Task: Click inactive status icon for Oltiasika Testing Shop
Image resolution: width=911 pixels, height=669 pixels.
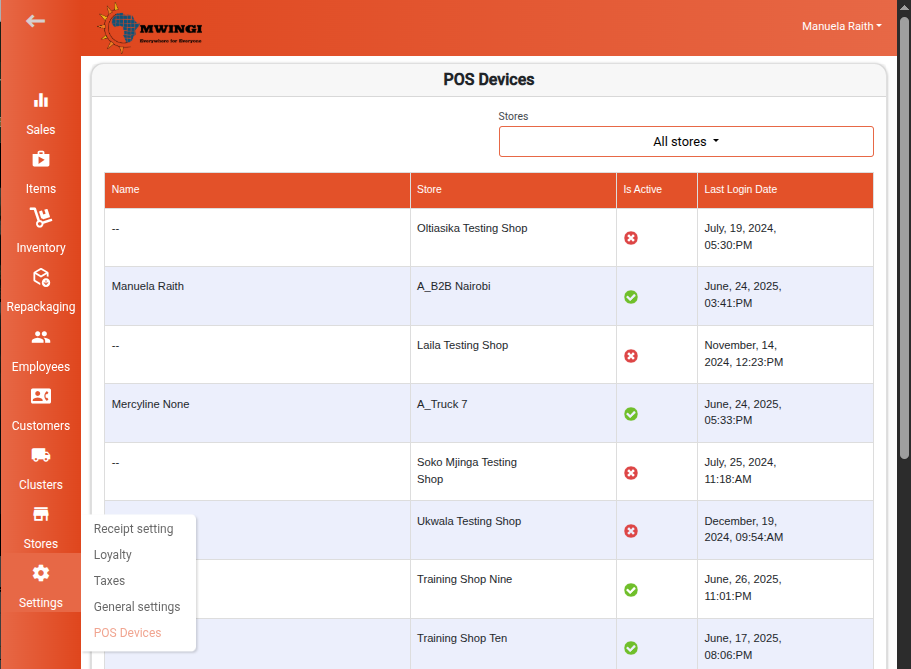Action: coord(631,238)
